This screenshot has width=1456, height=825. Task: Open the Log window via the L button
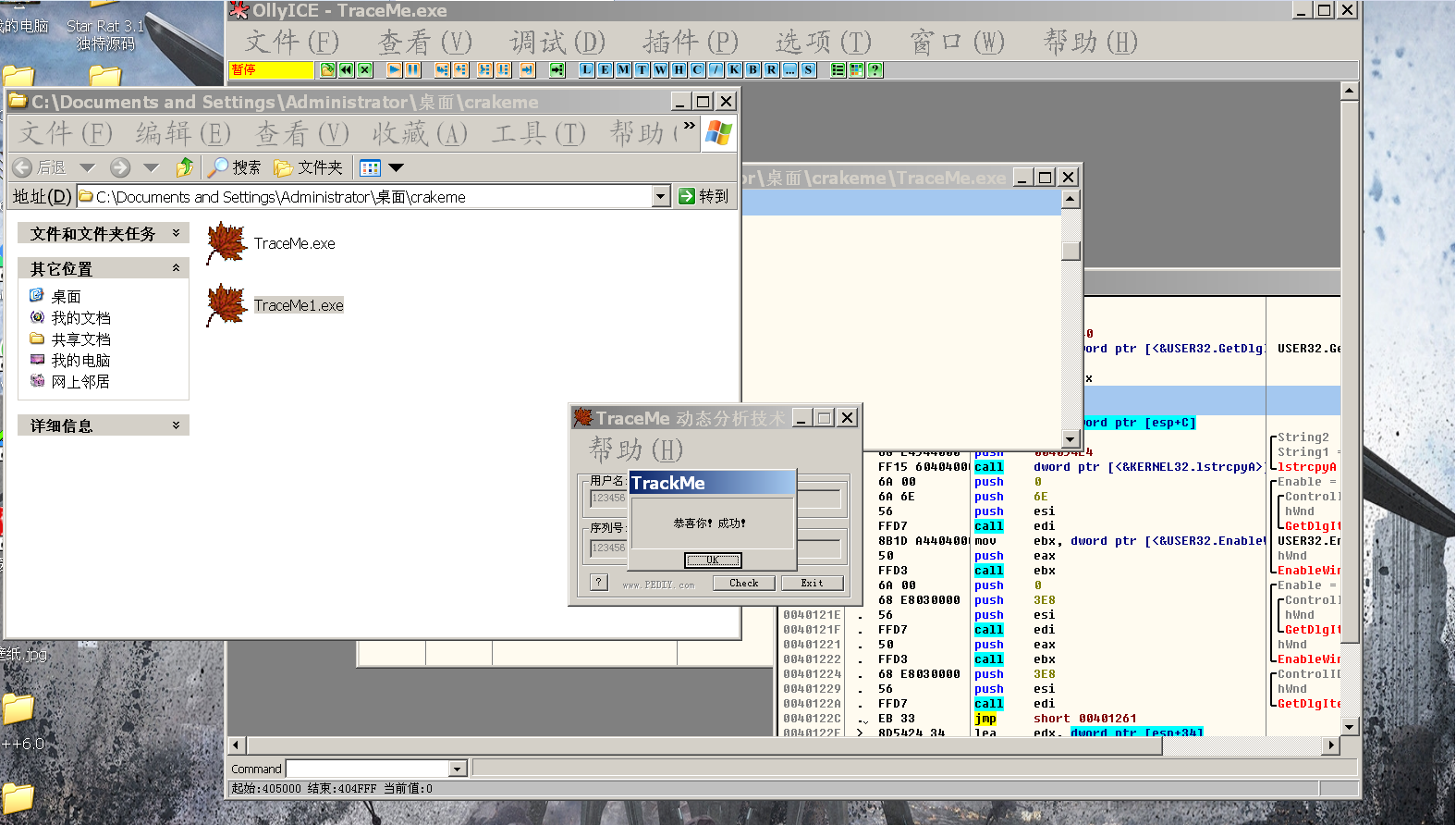pyautogui.click(x=586, y=69)
